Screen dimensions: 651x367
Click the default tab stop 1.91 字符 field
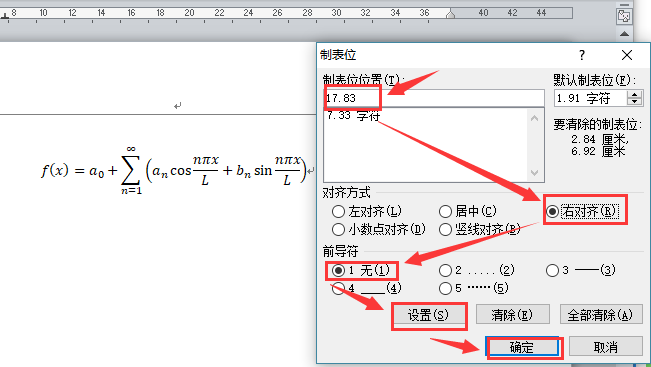(x=591, y=98)
